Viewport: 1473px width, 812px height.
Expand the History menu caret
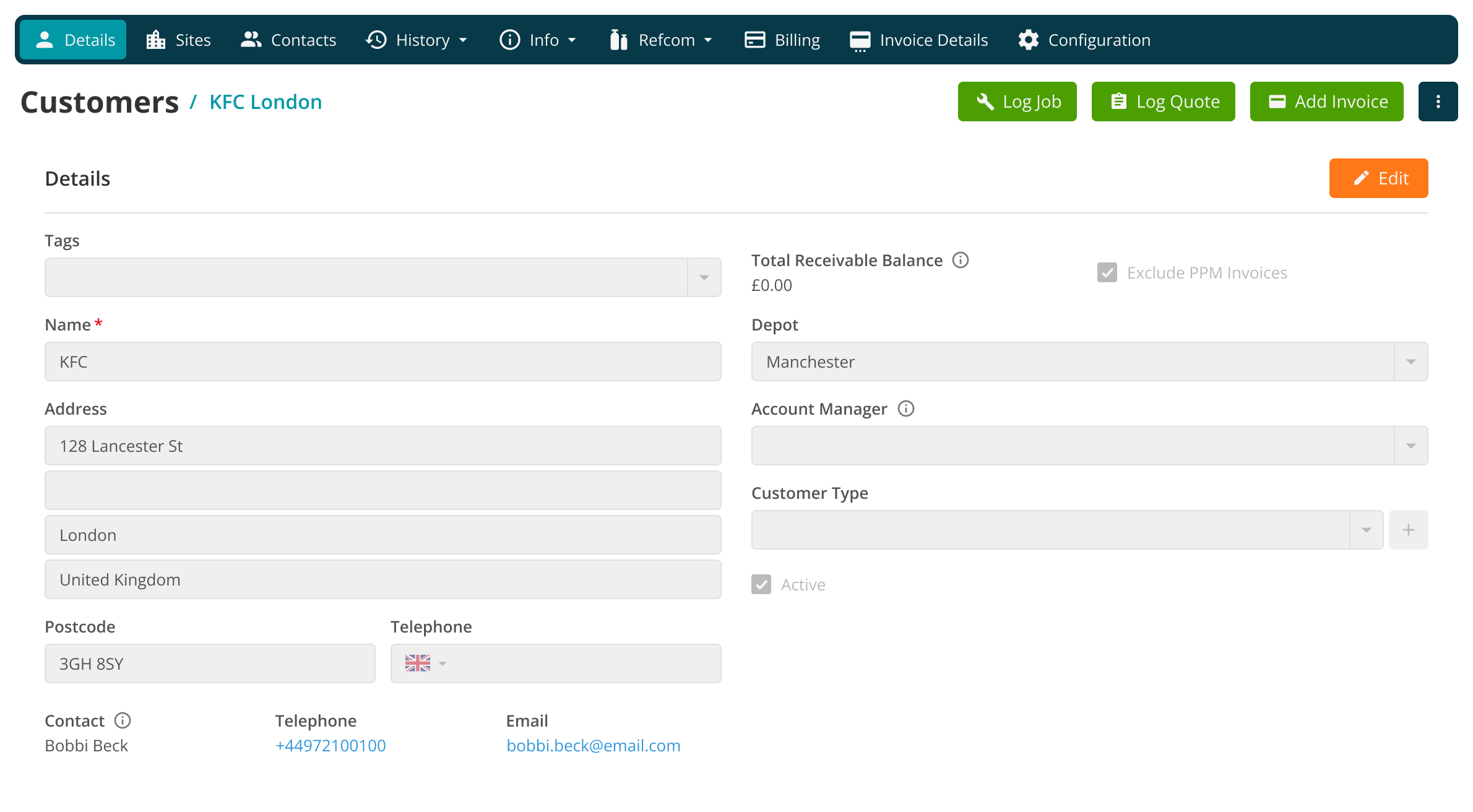point(463,40)
